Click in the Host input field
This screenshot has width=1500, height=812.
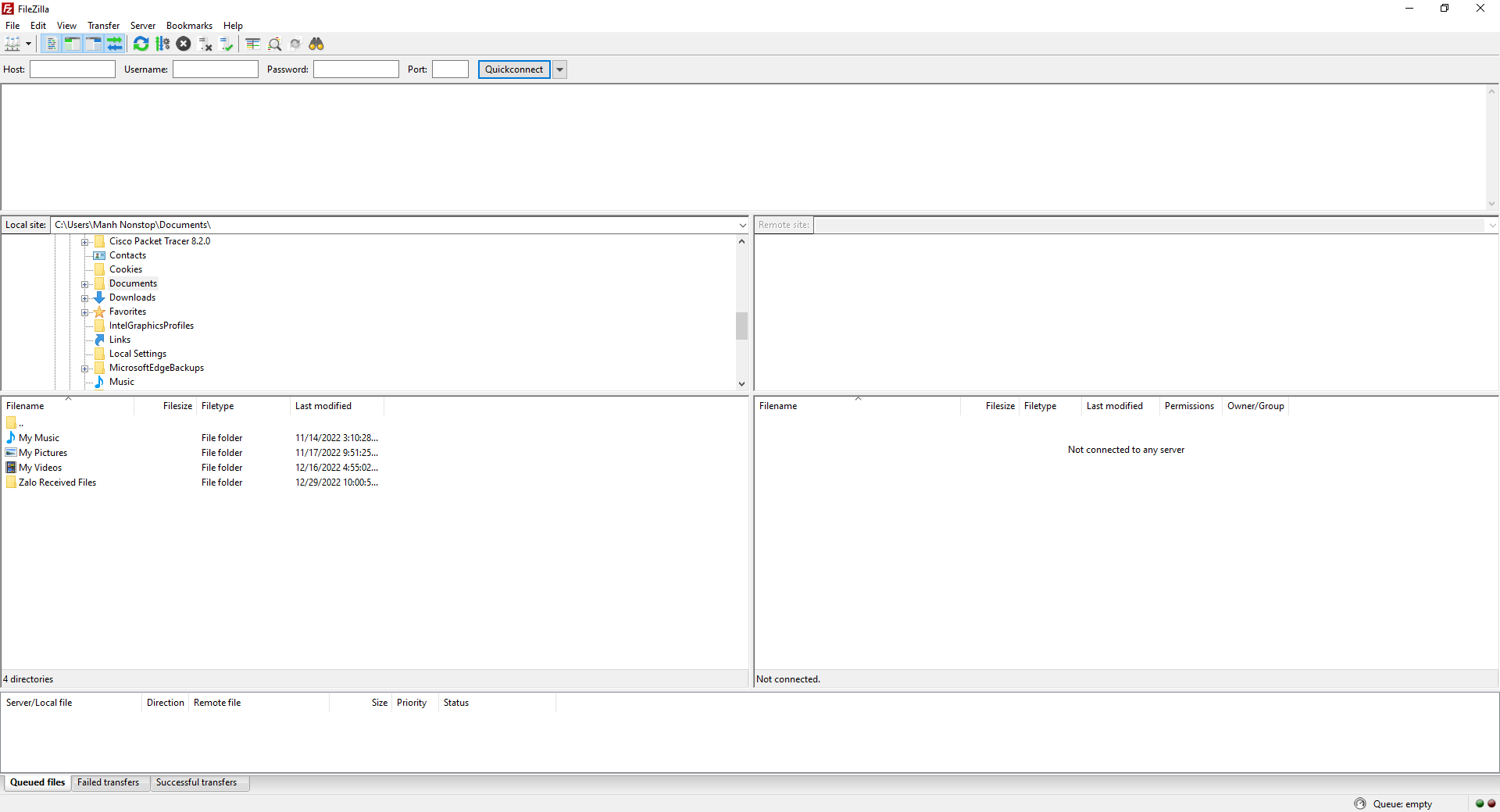click(73, 69)
